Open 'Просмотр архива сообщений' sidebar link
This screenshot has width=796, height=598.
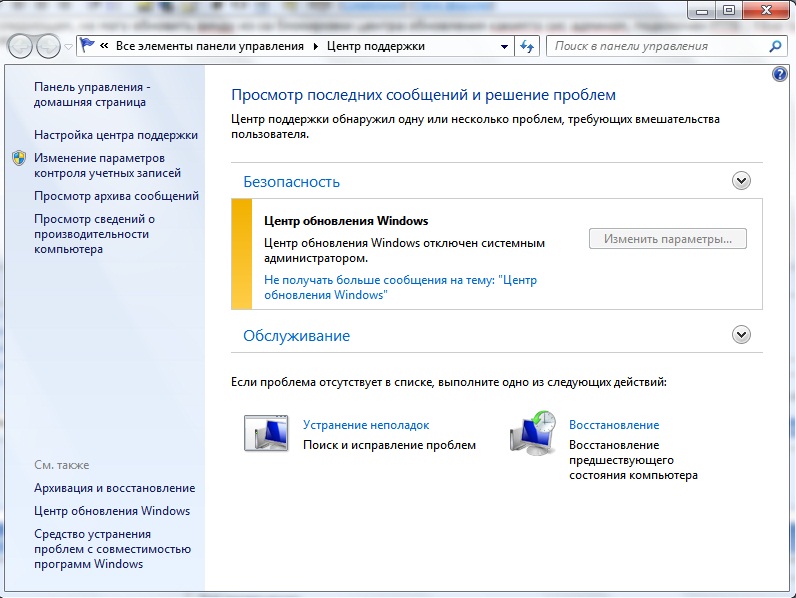pyautogui.click(x=116, y=196)
